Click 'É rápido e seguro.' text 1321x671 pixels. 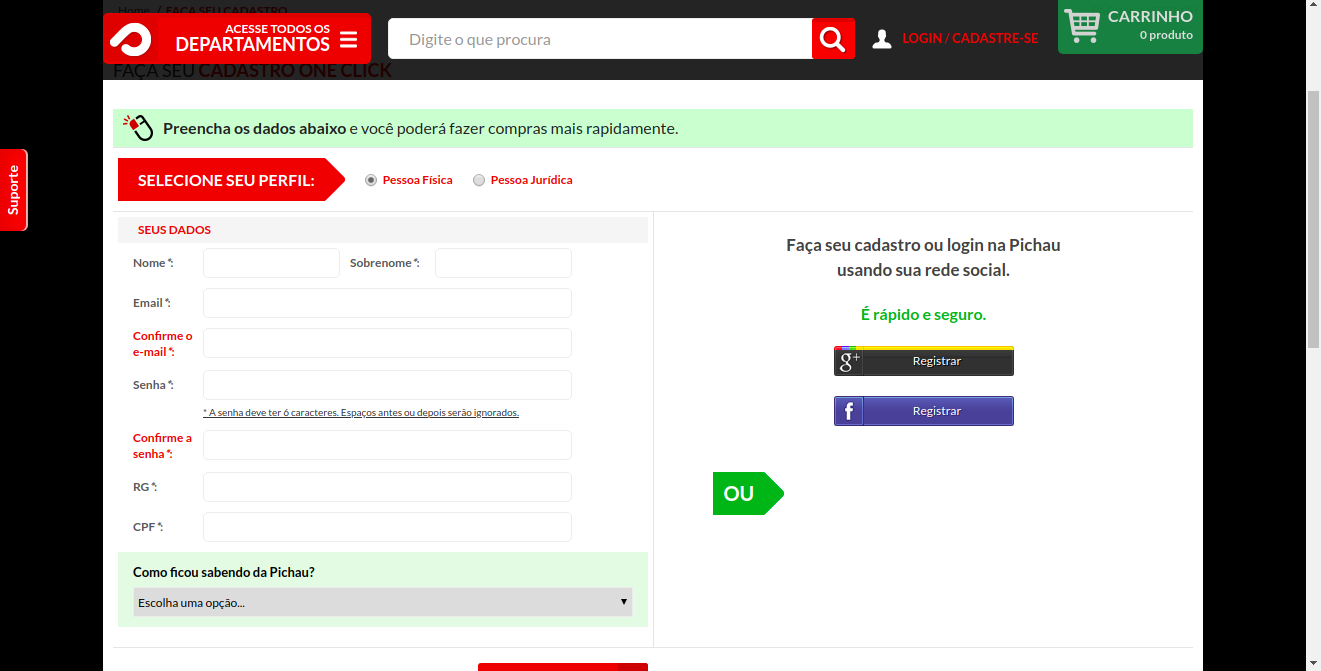(x=923, y=314)
